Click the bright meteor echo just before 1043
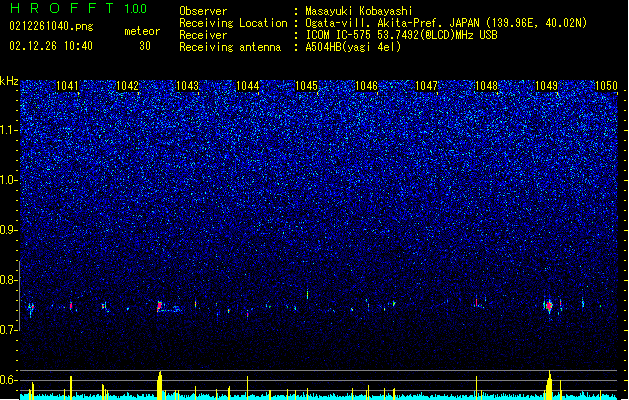The image size is (629, 400). pos(159,306)
